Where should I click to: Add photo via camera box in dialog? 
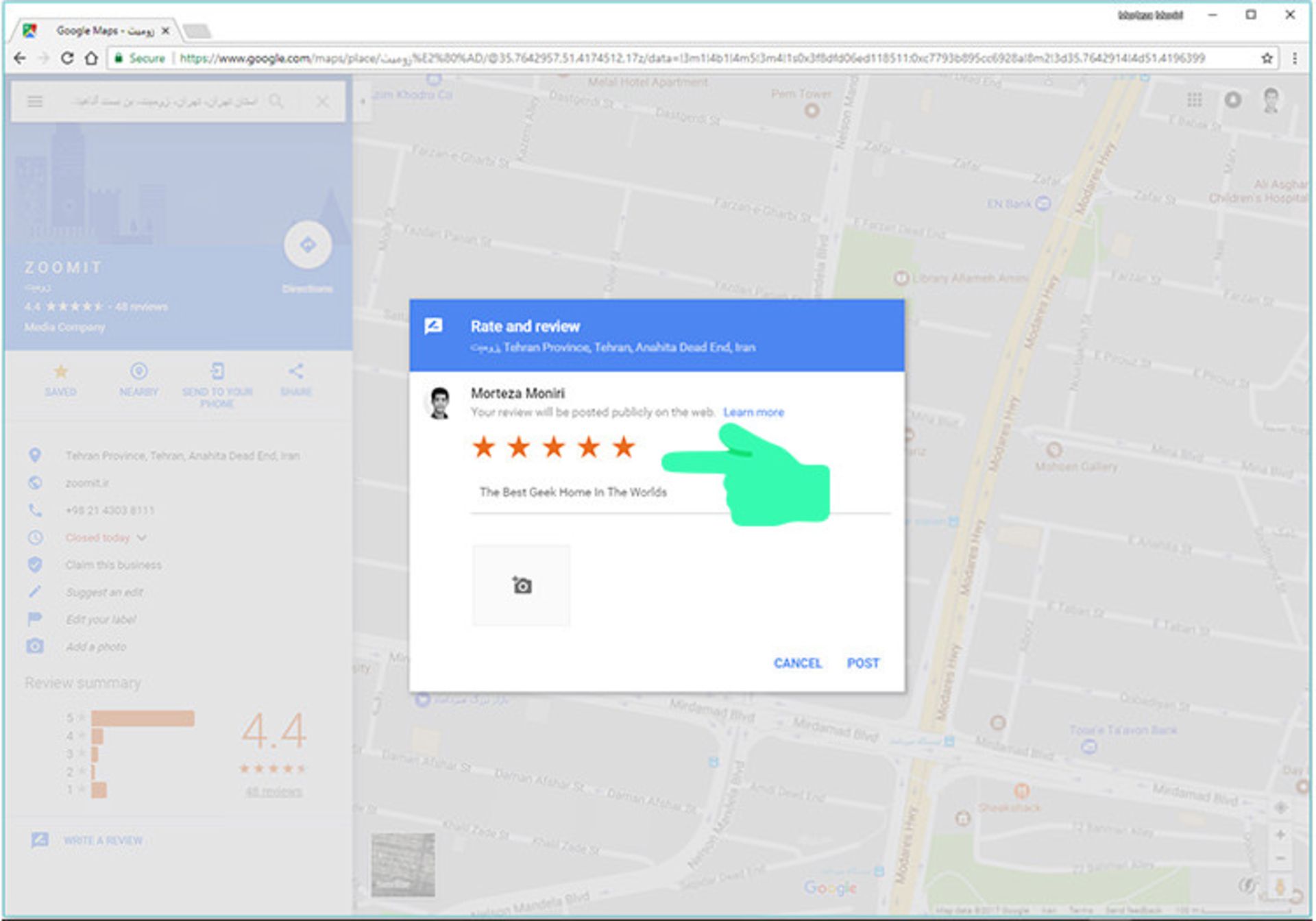521,586
